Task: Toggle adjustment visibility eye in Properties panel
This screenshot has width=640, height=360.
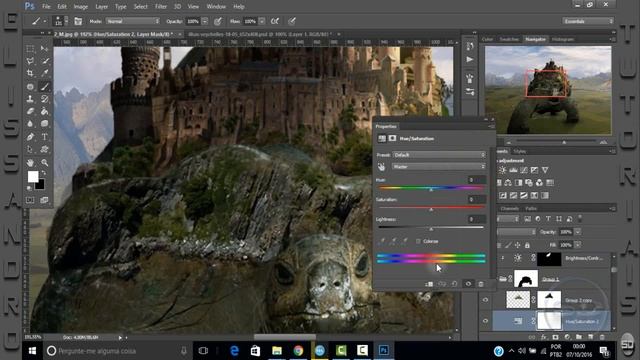Action: click(x=468, y=284)
